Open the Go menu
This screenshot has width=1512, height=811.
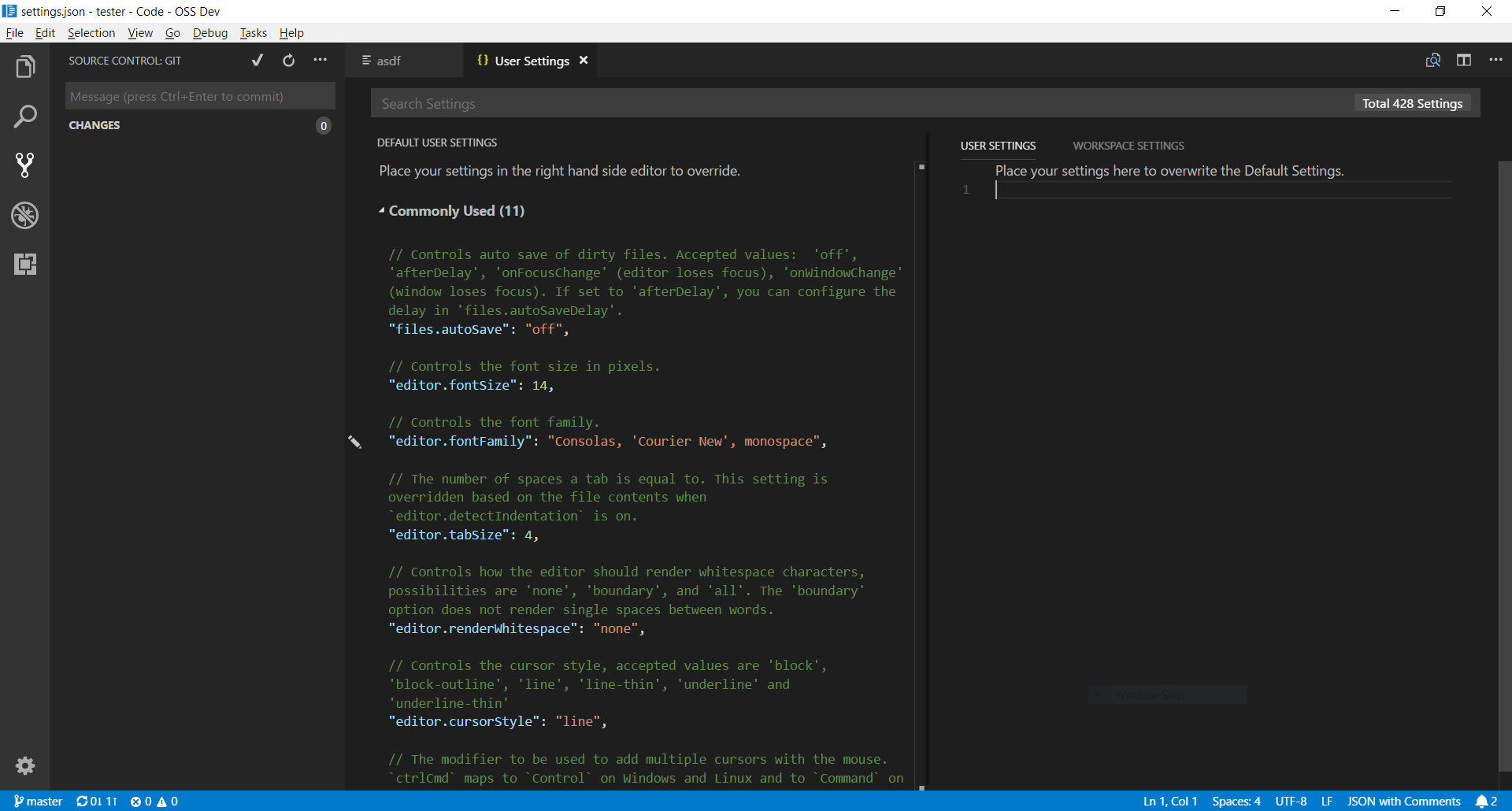point(172,33)
